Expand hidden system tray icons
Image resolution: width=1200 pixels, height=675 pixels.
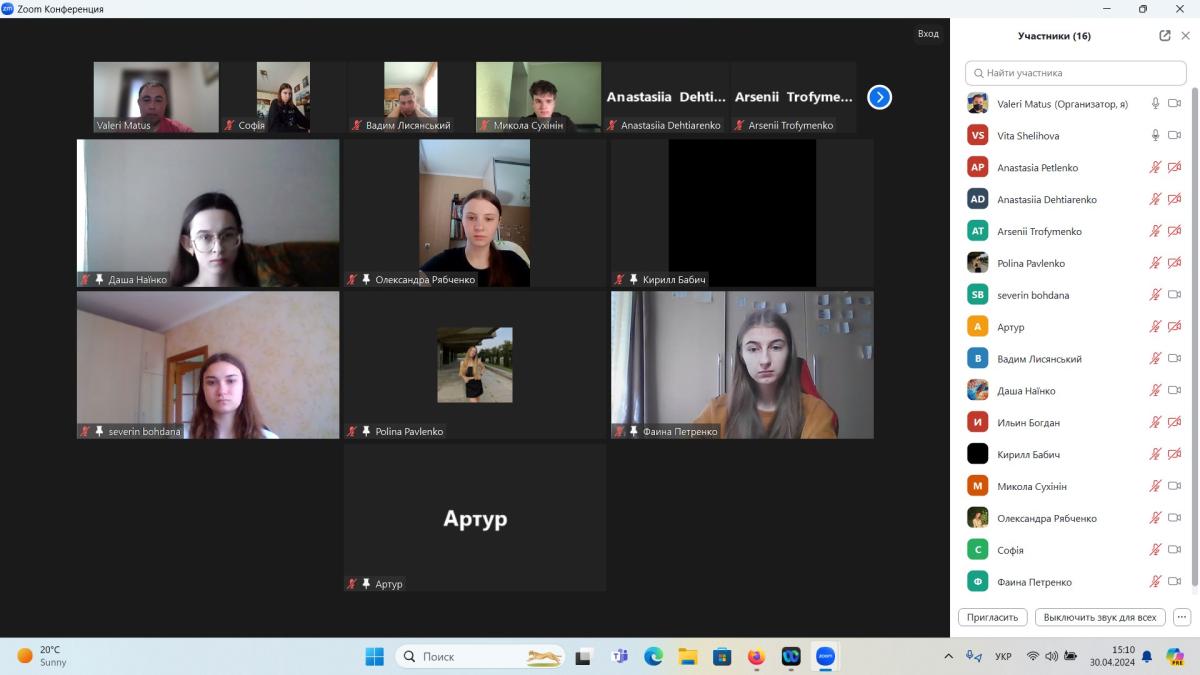pos(948,657)
